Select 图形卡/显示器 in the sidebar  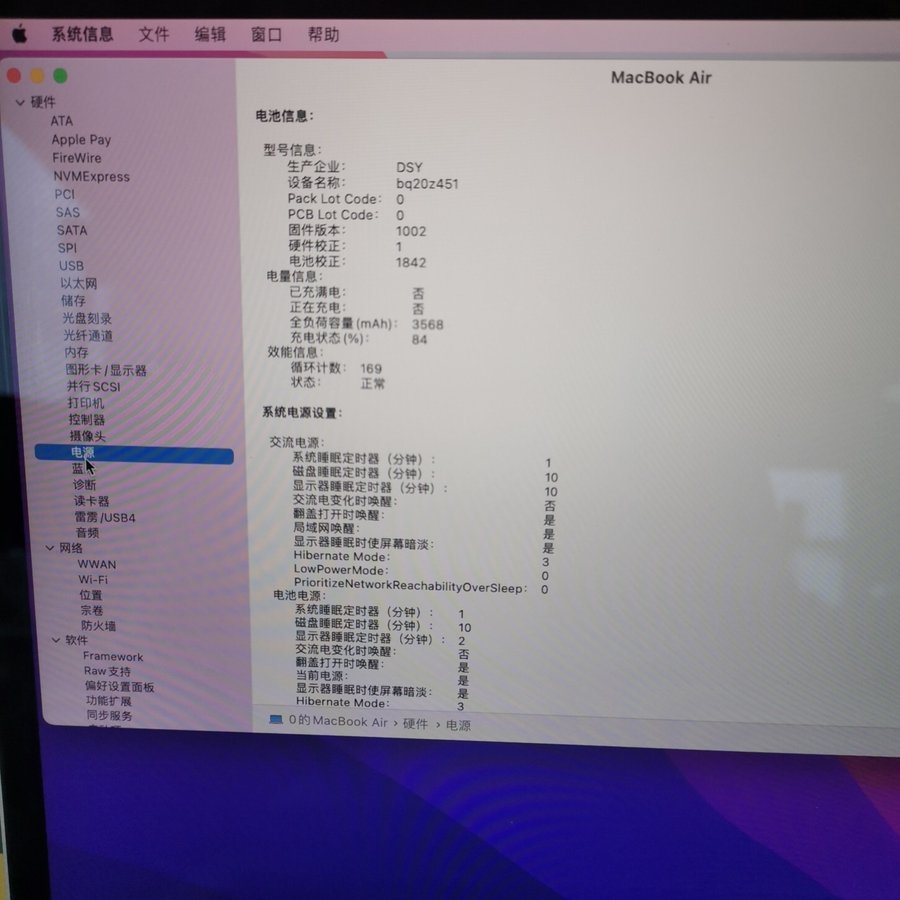[106, 370]
